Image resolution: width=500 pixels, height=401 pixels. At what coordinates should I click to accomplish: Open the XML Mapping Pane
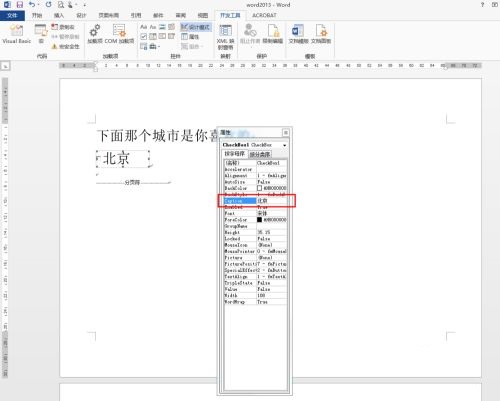(x=226, y=37)
